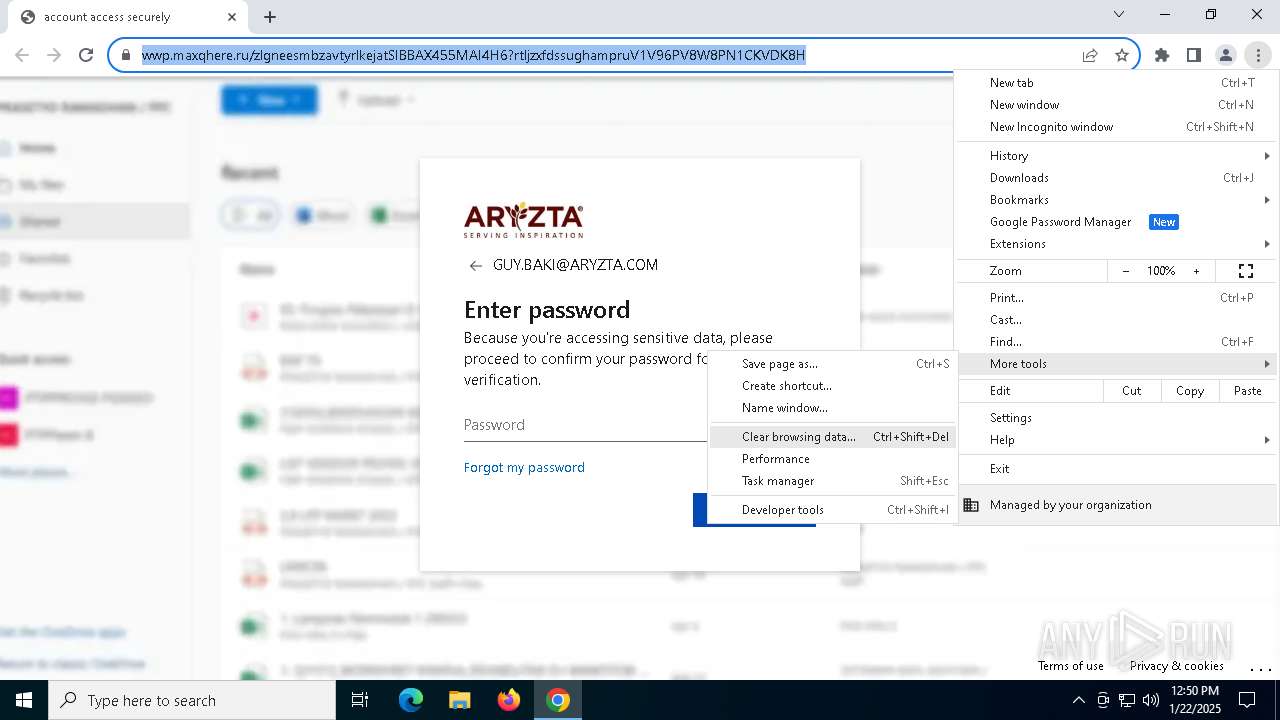Close the 'account access securely' tab
Screen dimensions: 1280x720
pos(232,16)
